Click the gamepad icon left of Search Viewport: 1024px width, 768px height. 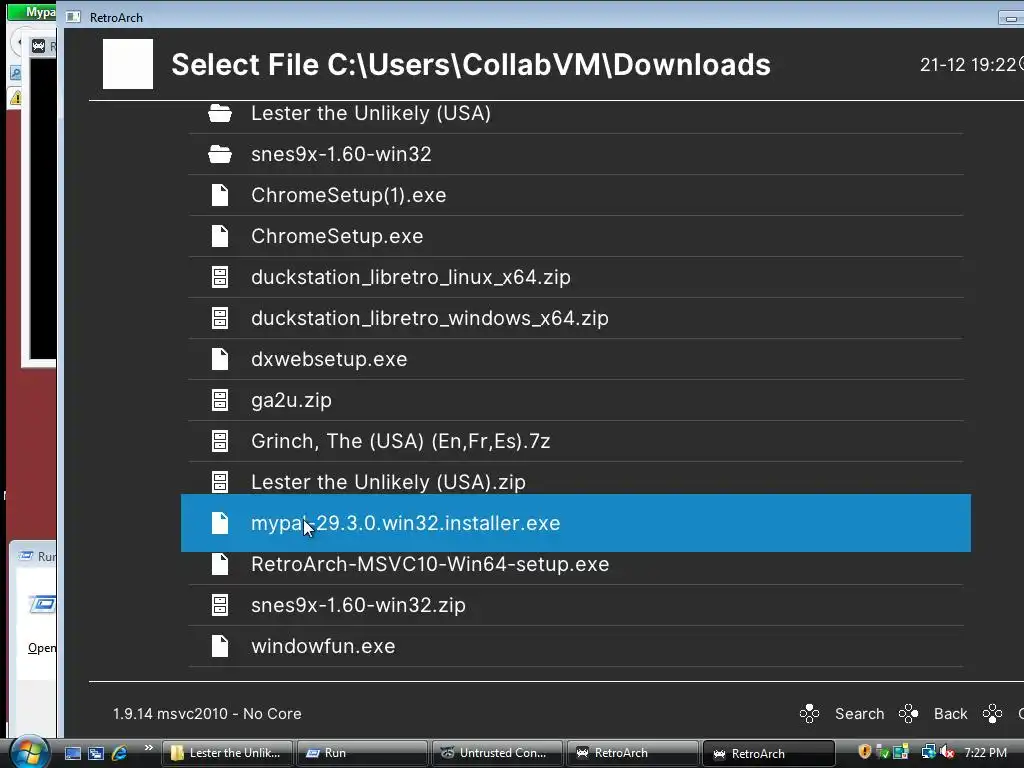point(809,714)
